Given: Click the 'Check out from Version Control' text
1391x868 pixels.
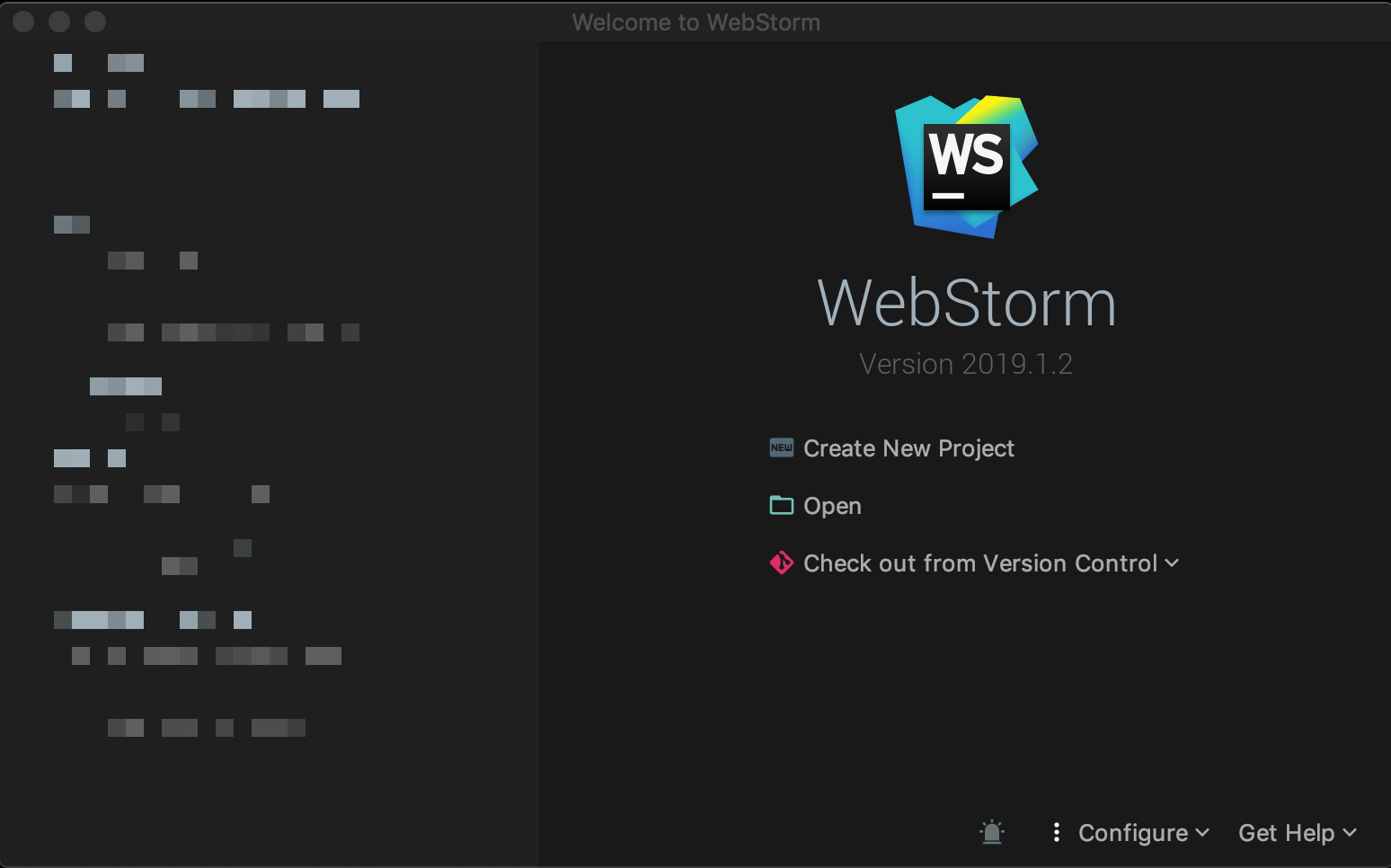Looking at the screenshot, I should [x=980, y=563].
